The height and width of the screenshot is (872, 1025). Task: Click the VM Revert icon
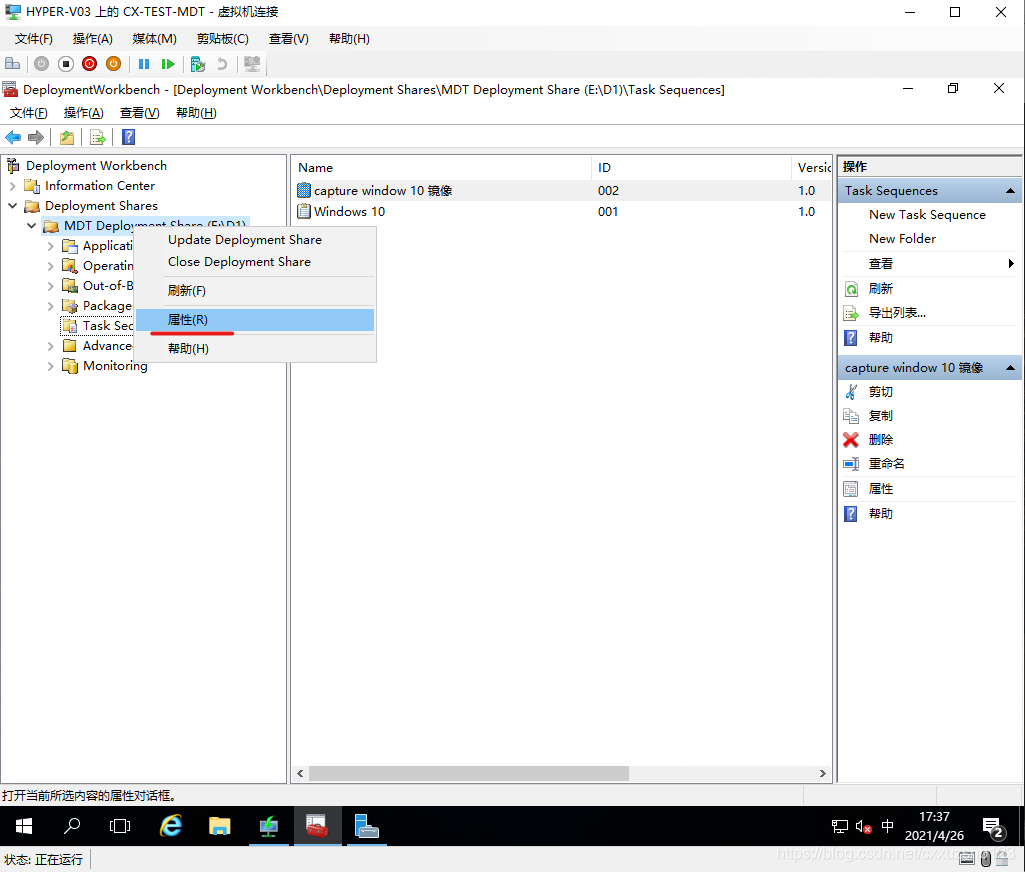point(222,64)
